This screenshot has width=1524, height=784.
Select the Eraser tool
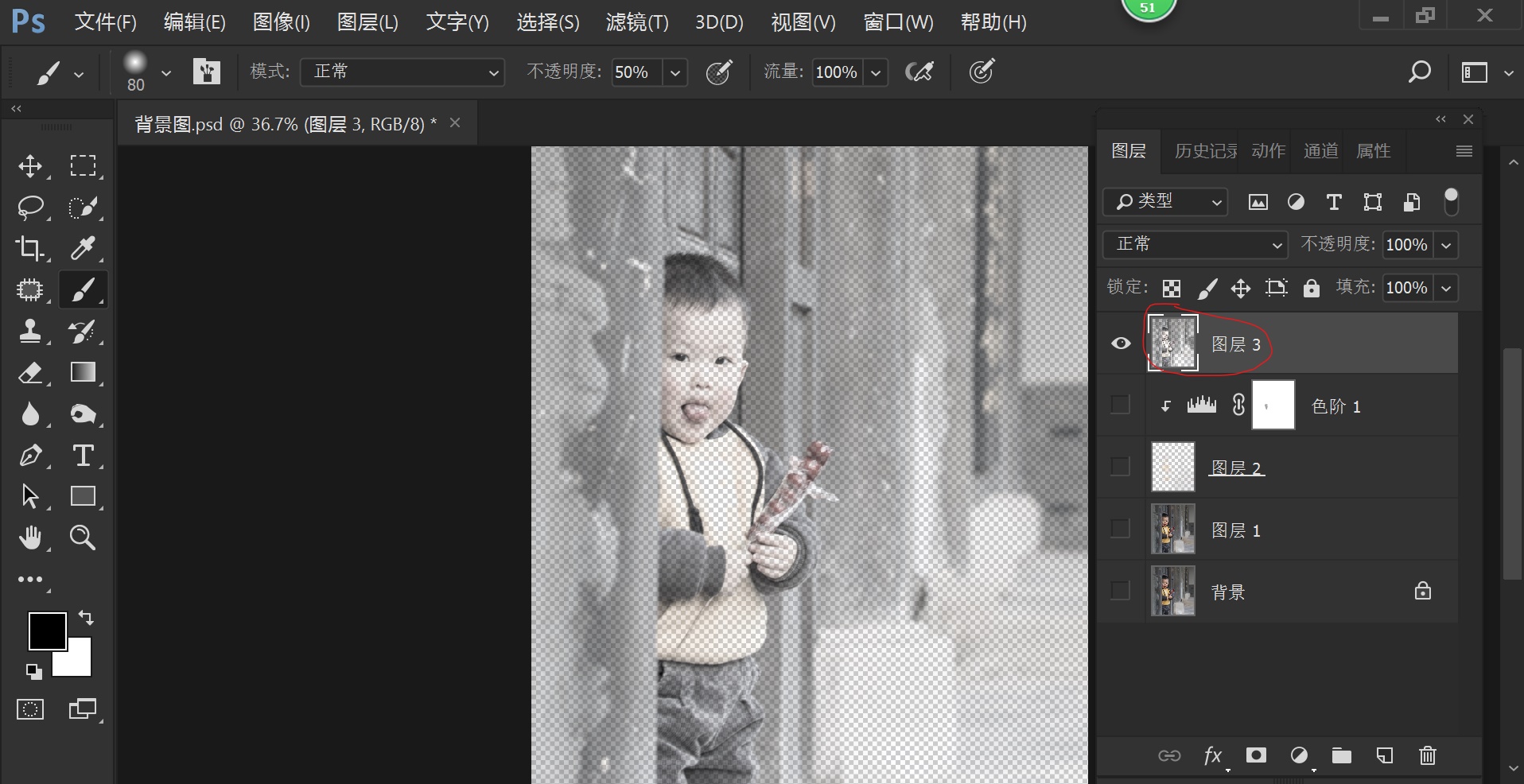pos(30,373)
